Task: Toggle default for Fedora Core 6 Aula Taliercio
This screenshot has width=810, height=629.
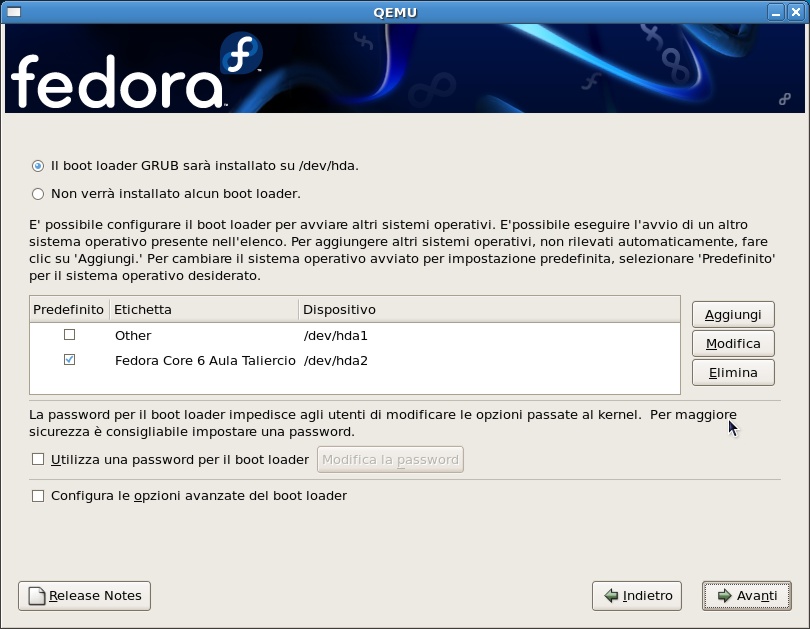Action: [69, 359]
